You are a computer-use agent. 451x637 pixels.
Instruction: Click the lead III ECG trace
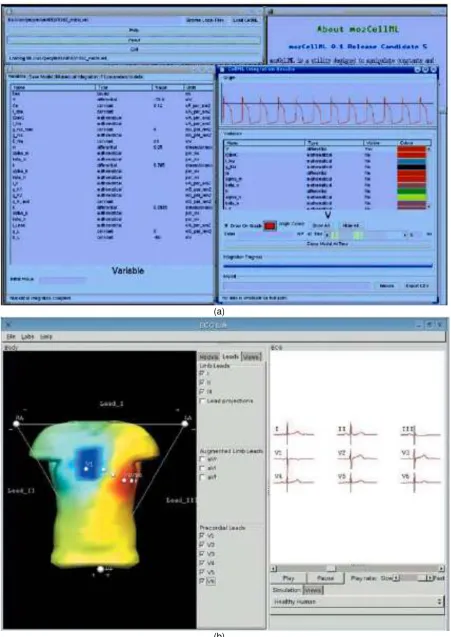421,433
